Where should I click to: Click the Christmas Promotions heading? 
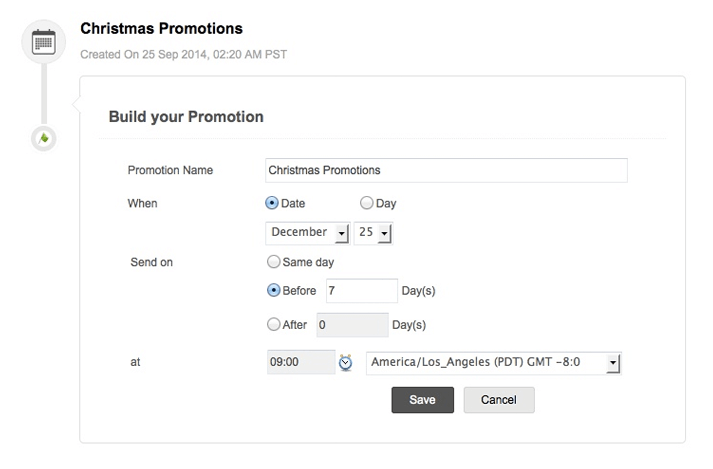click(x=161, y=29)
